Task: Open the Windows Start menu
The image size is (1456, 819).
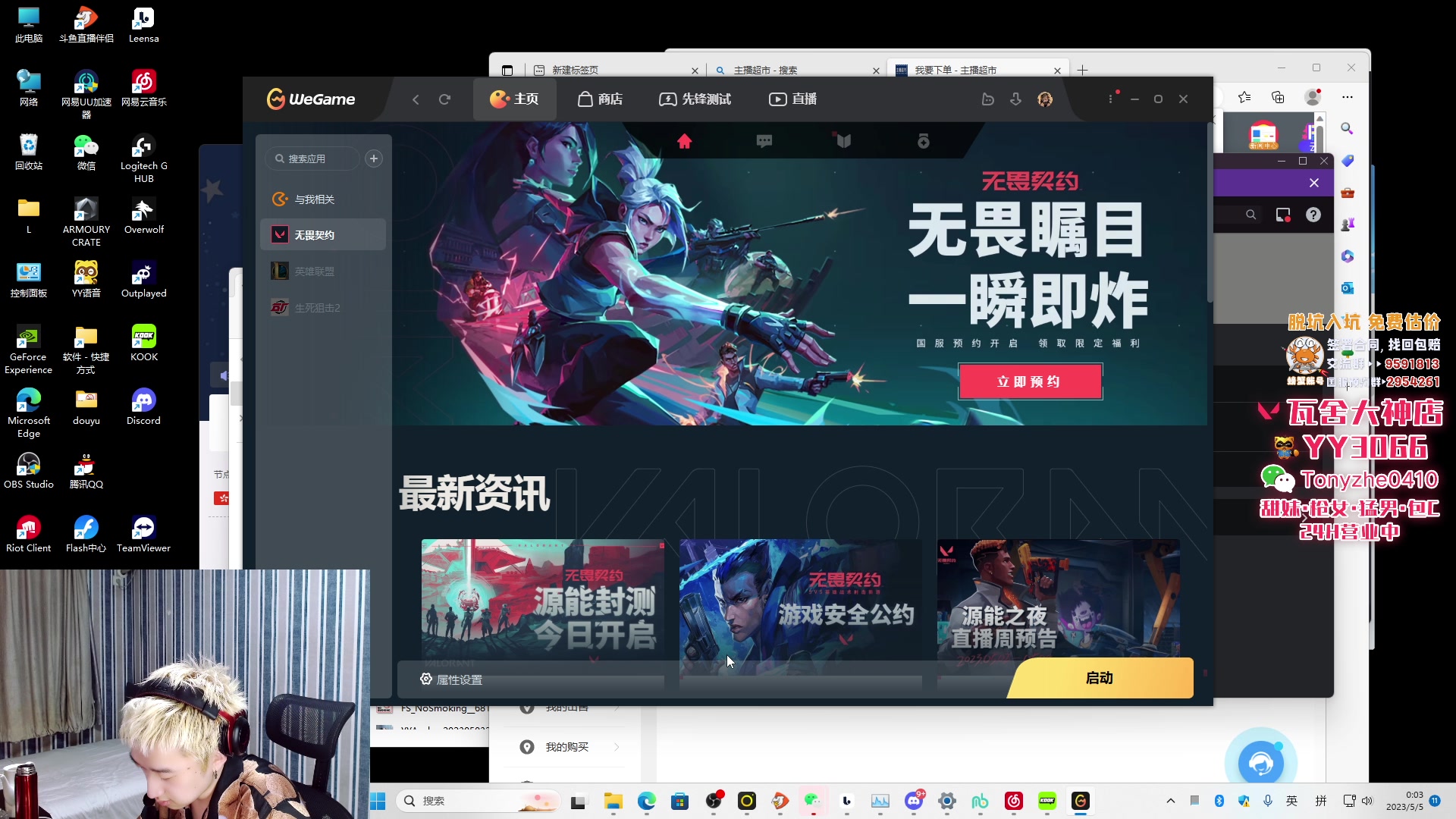Action: pos(378,801)
